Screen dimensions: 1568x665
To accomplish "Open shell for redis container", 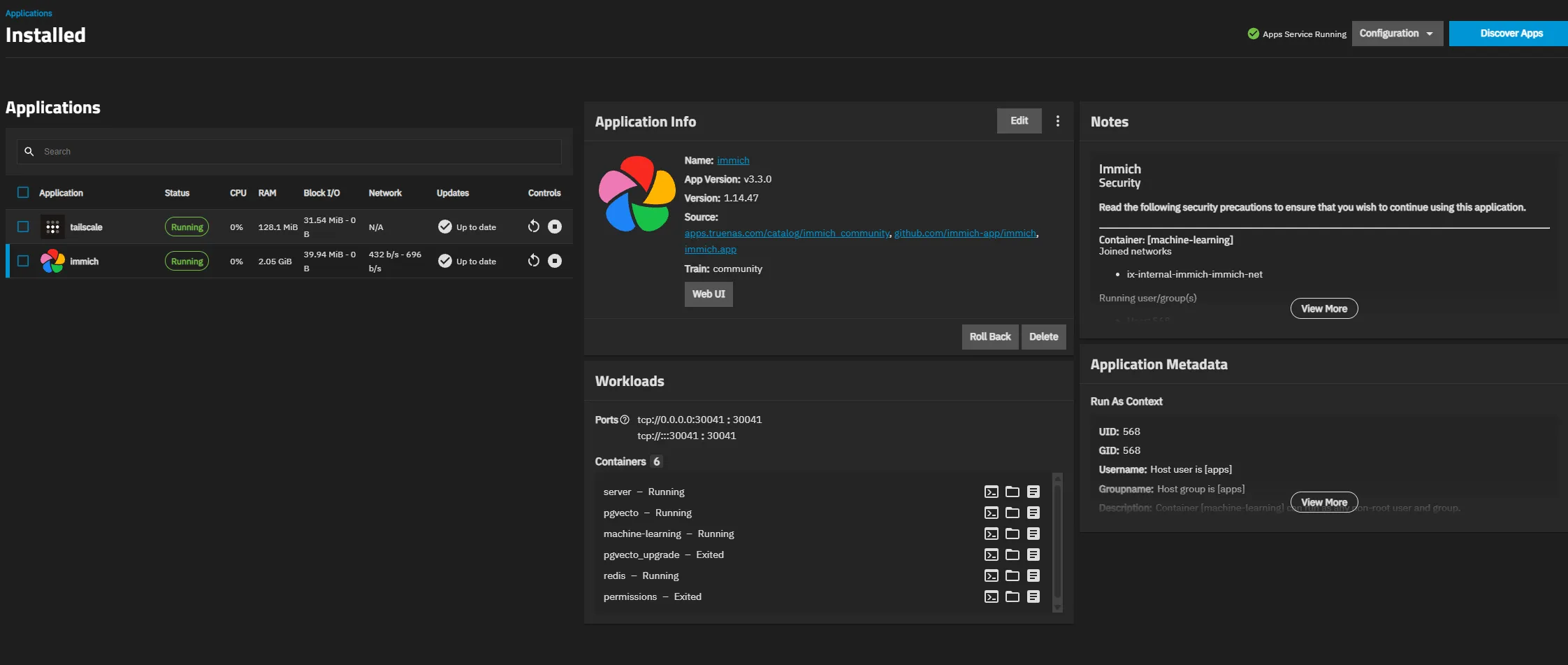I will 991,575.
